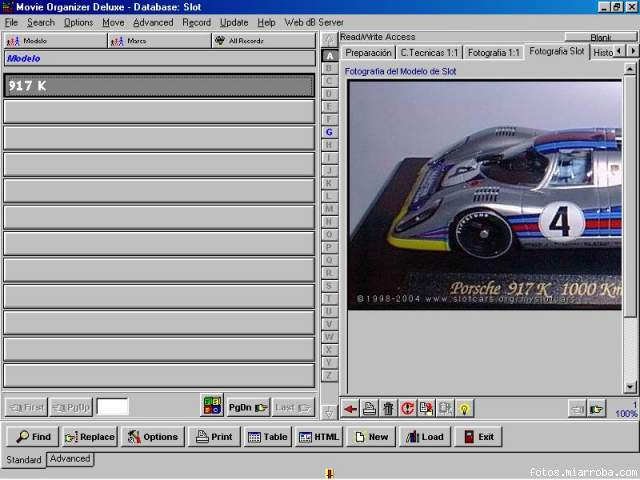640x480 pixels.
Task: Click the Blank button
Action: [600, 37]
